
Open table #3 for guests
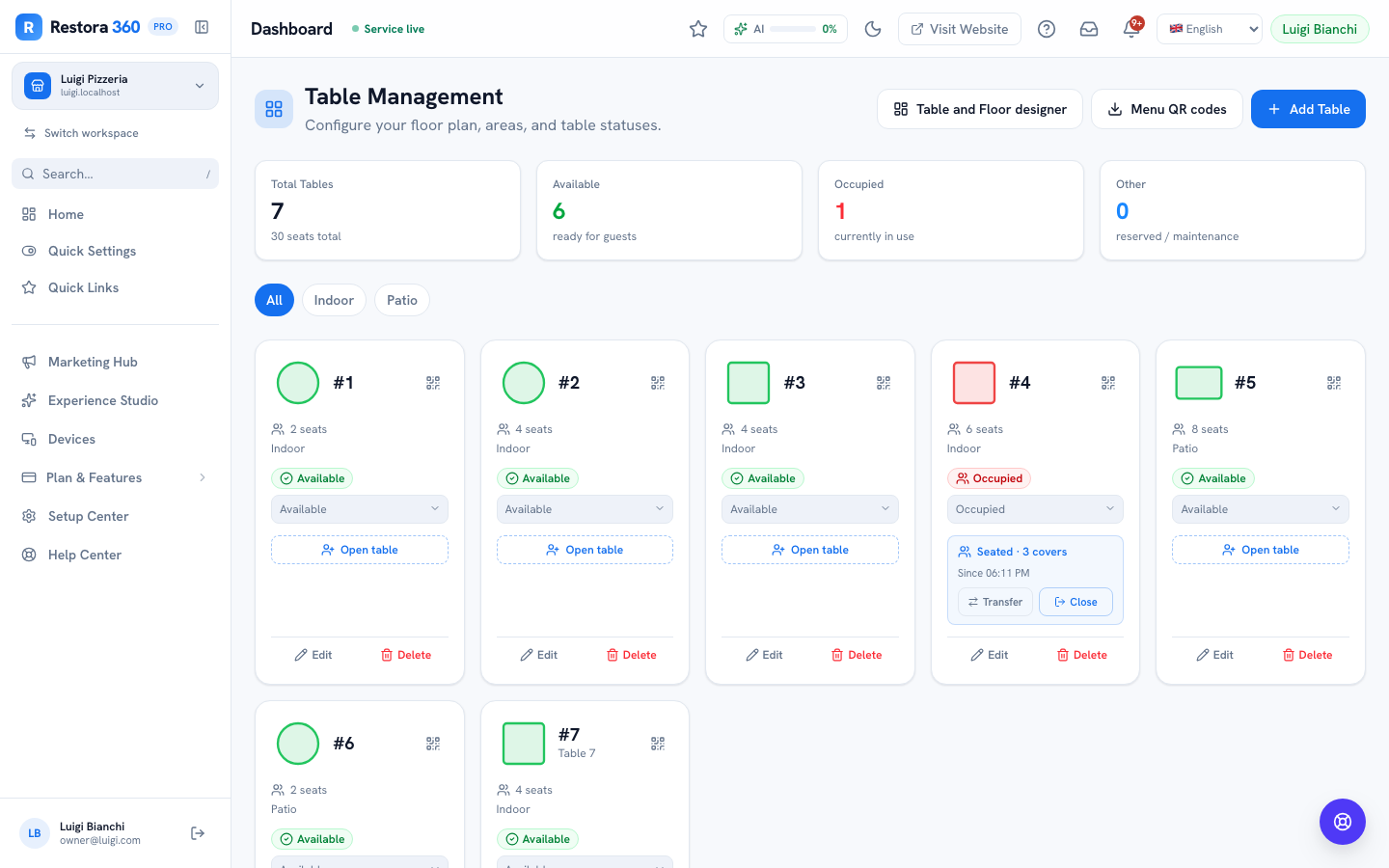[x=810, y=550]
